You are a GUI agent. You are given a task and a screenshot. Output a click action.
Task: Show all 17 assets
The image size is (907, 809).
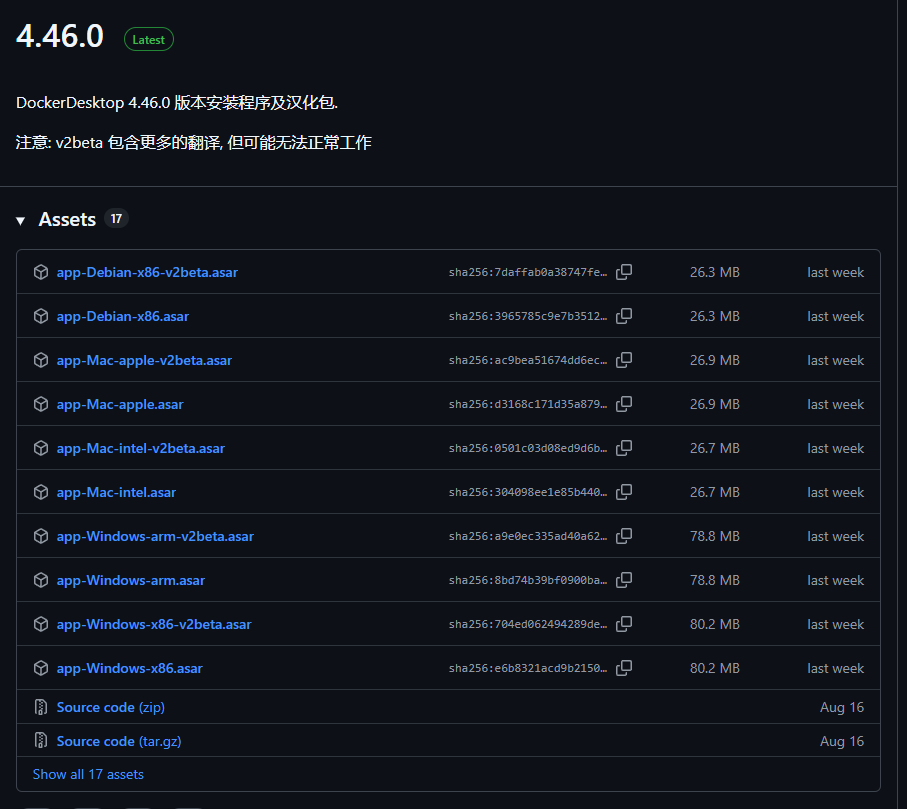pos(88,774)
